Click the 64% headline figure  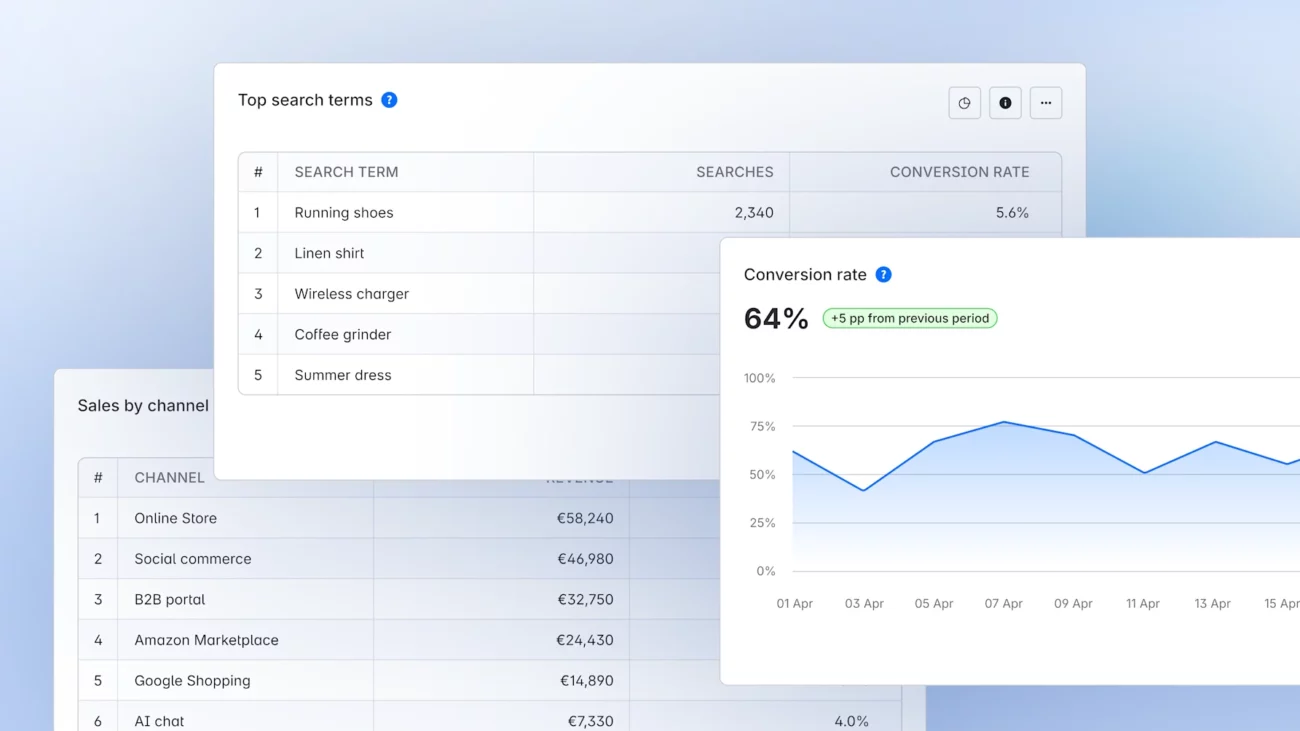click(x=776, y=319)
